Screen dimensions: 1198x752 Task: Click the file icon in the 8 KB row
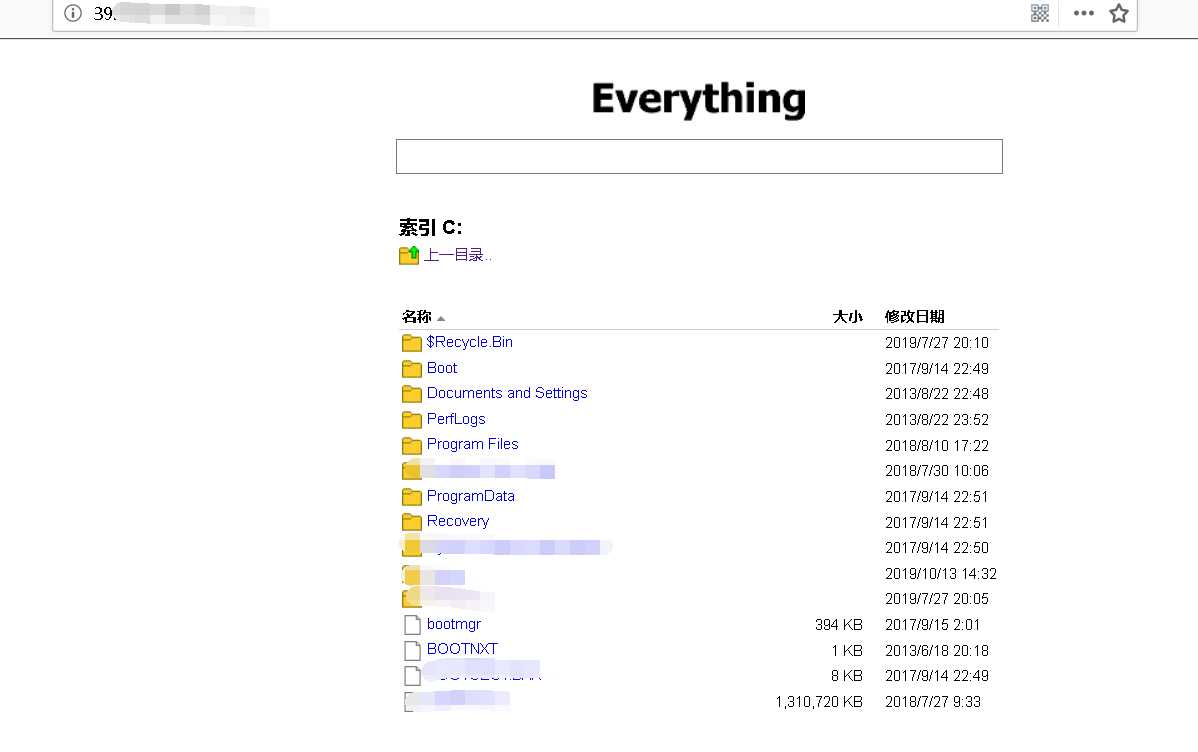point(412,676)
